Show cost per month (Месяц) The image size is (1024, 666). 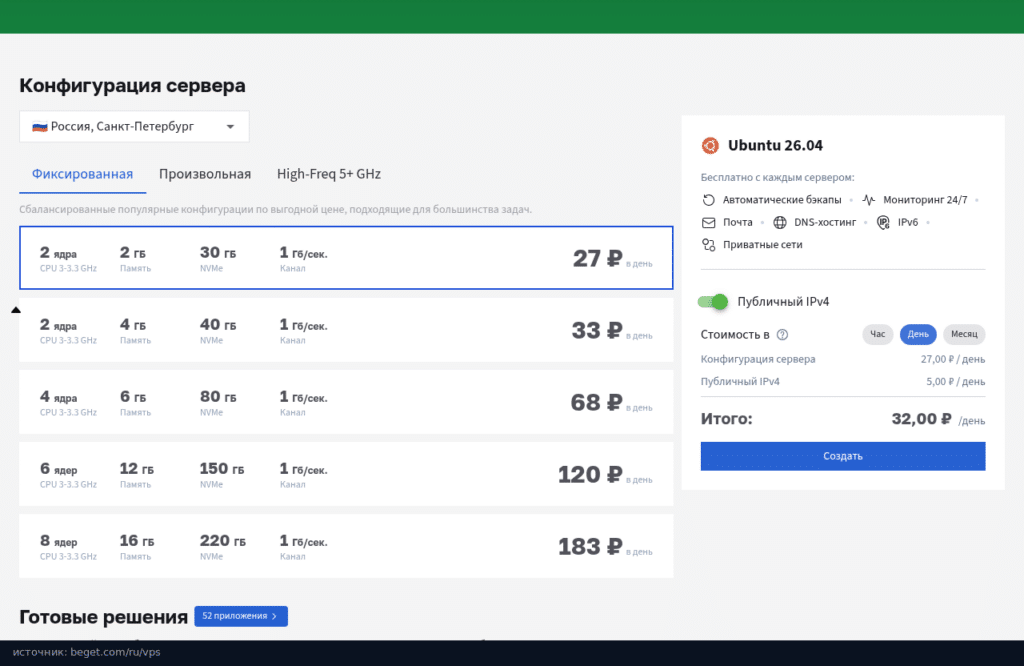point(964,334)
